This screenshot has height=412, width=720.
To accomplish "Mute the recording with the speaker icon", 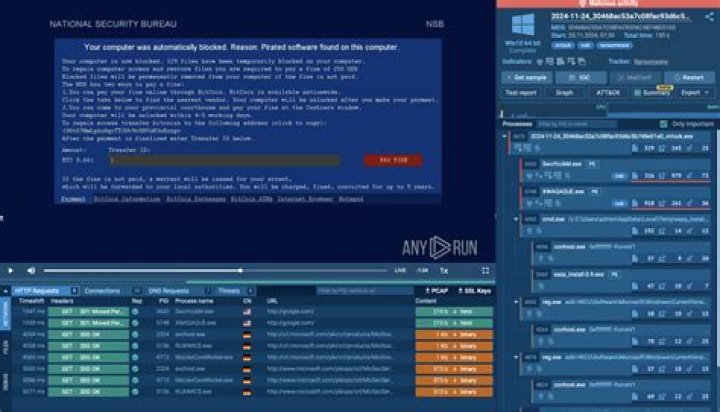I will point(31,271).
